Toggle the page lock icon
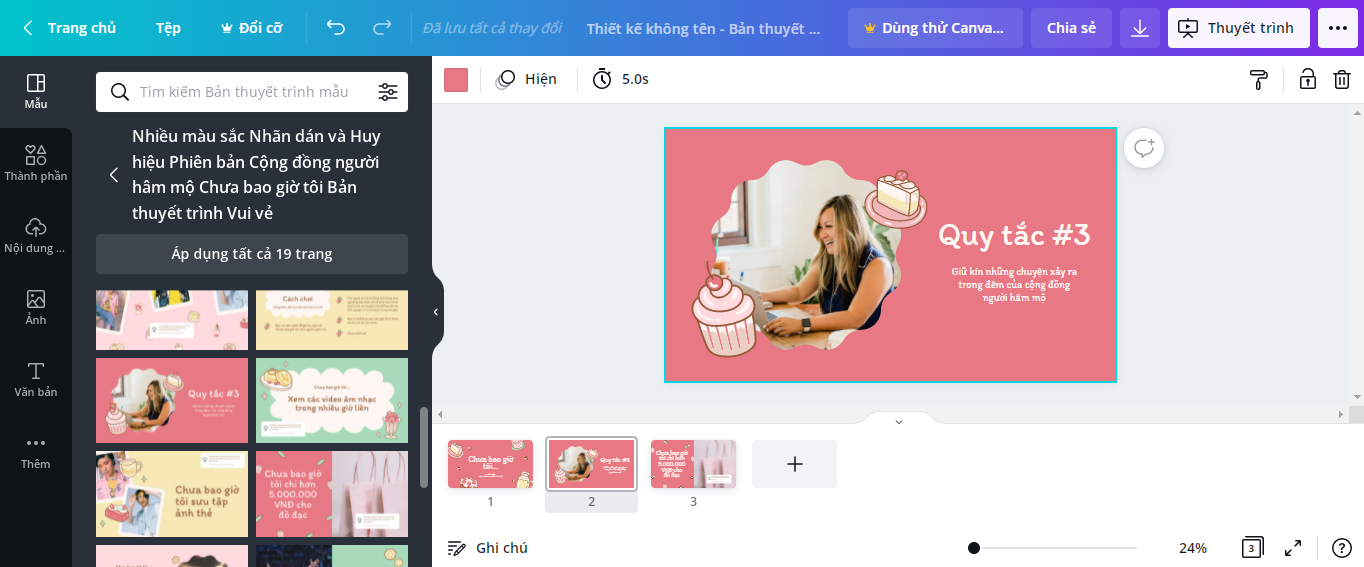This screenshot has height=567, width=1364. 1307,79
